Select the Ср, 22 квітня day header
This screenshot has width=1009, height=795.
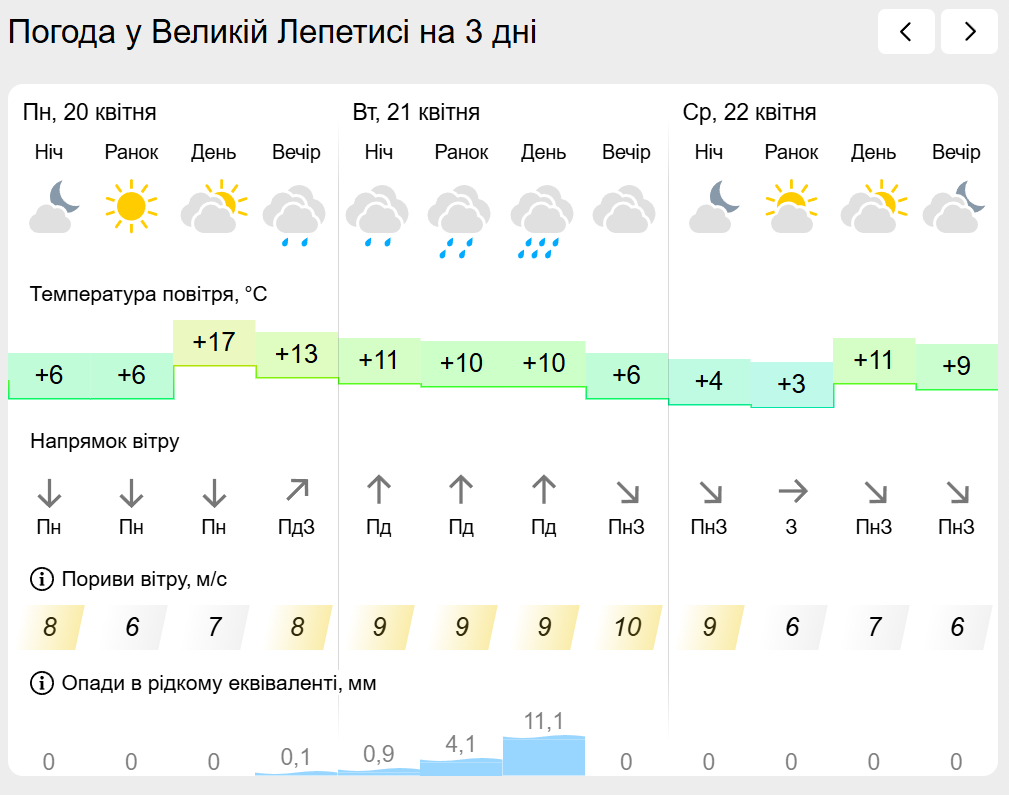(749, 112)
